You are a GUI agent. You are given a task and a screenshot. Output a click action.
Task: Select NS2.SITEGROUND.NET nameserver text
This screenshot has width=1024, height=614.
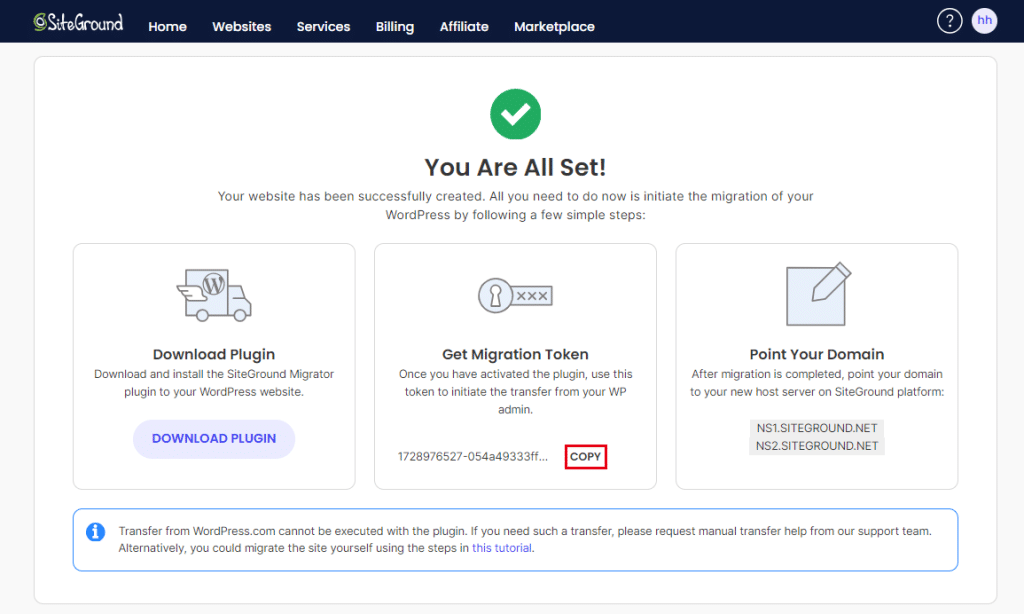[x=817, y=446]
